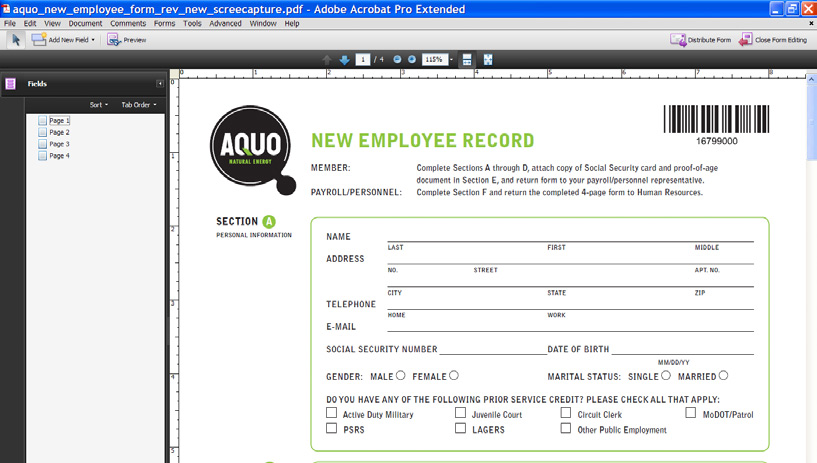Click the fit width scrolling icon
This screenshot has height=463, width=817.
(x=467, y=60)
